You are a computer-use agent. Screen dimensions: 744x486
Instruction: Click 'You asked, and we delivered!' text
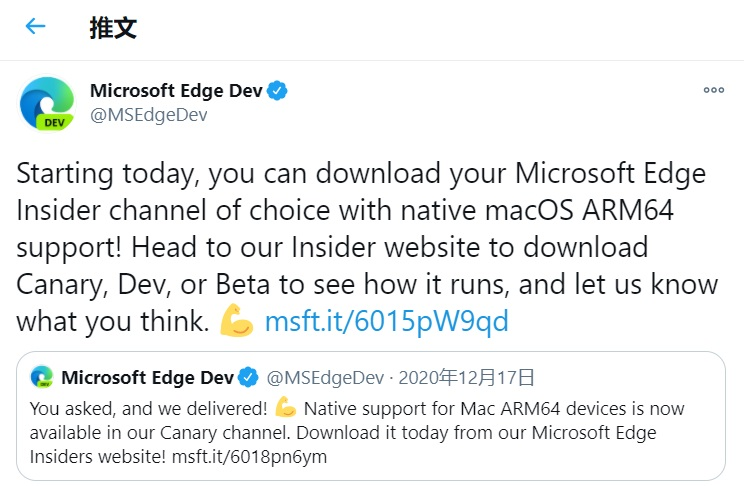[x=148, y=408]
